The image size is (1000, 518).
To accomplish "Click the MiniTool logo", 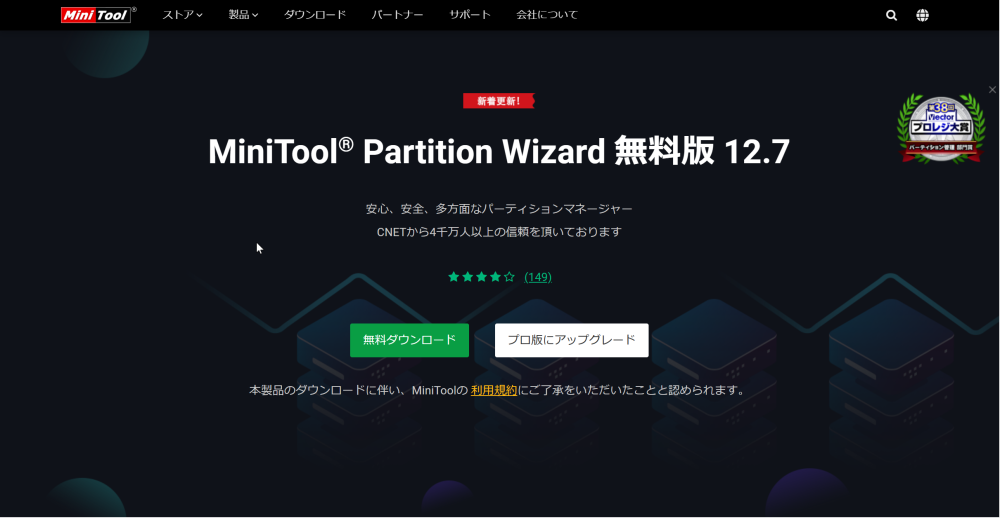I will [99, 15].
